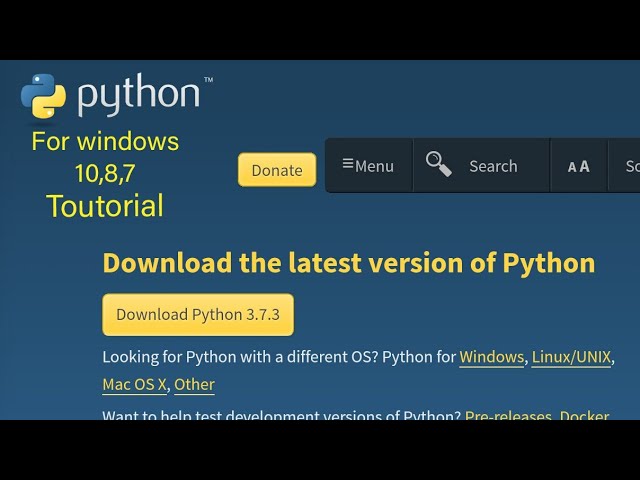The height and width of the screenshot is (480, 640).
Task: Open the Windows download link
Action: pyautogui.click(x=491, y=357)
